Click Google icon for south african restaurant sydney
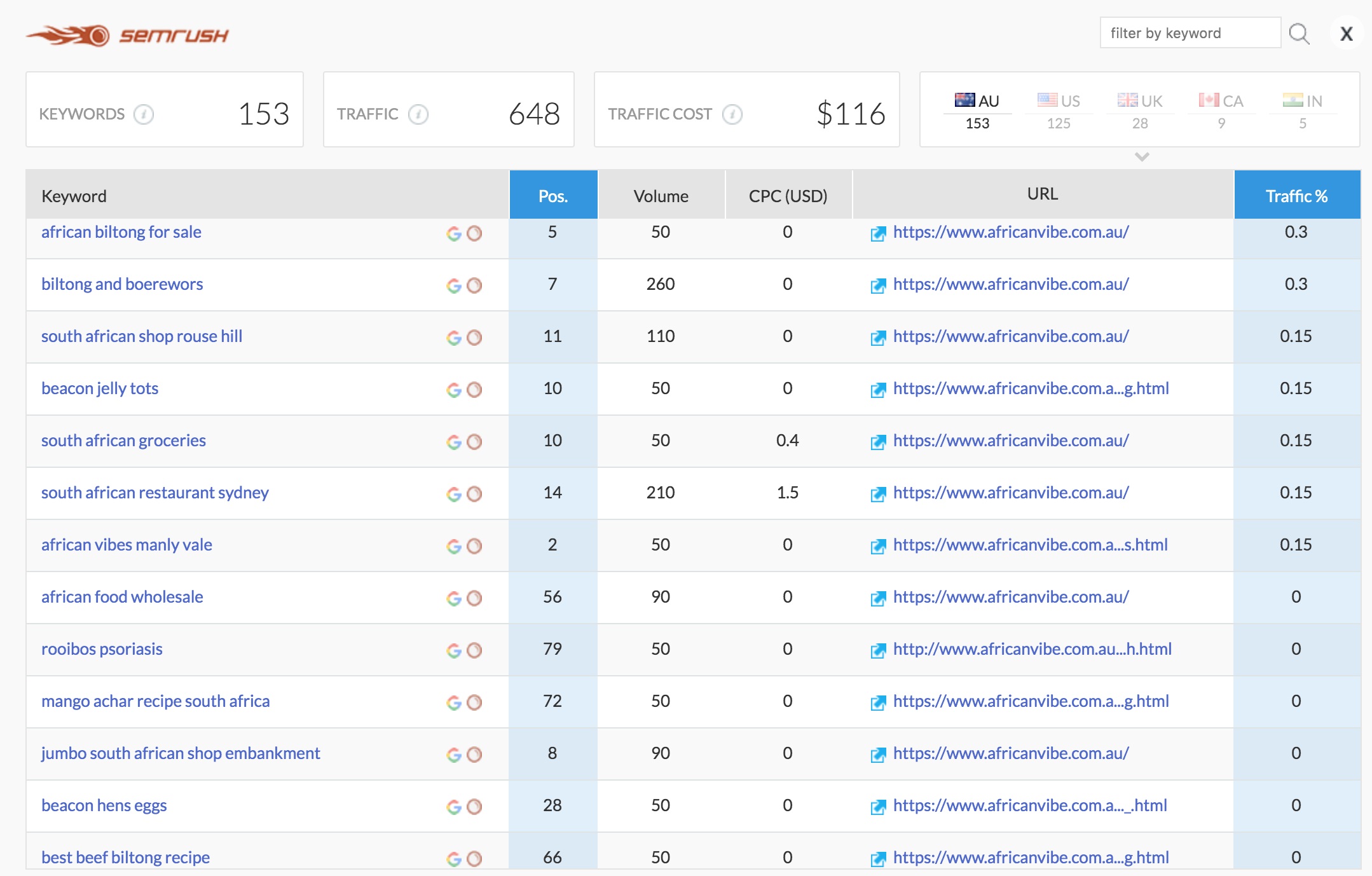The image size is (1372, 876). tap(454, 494)
